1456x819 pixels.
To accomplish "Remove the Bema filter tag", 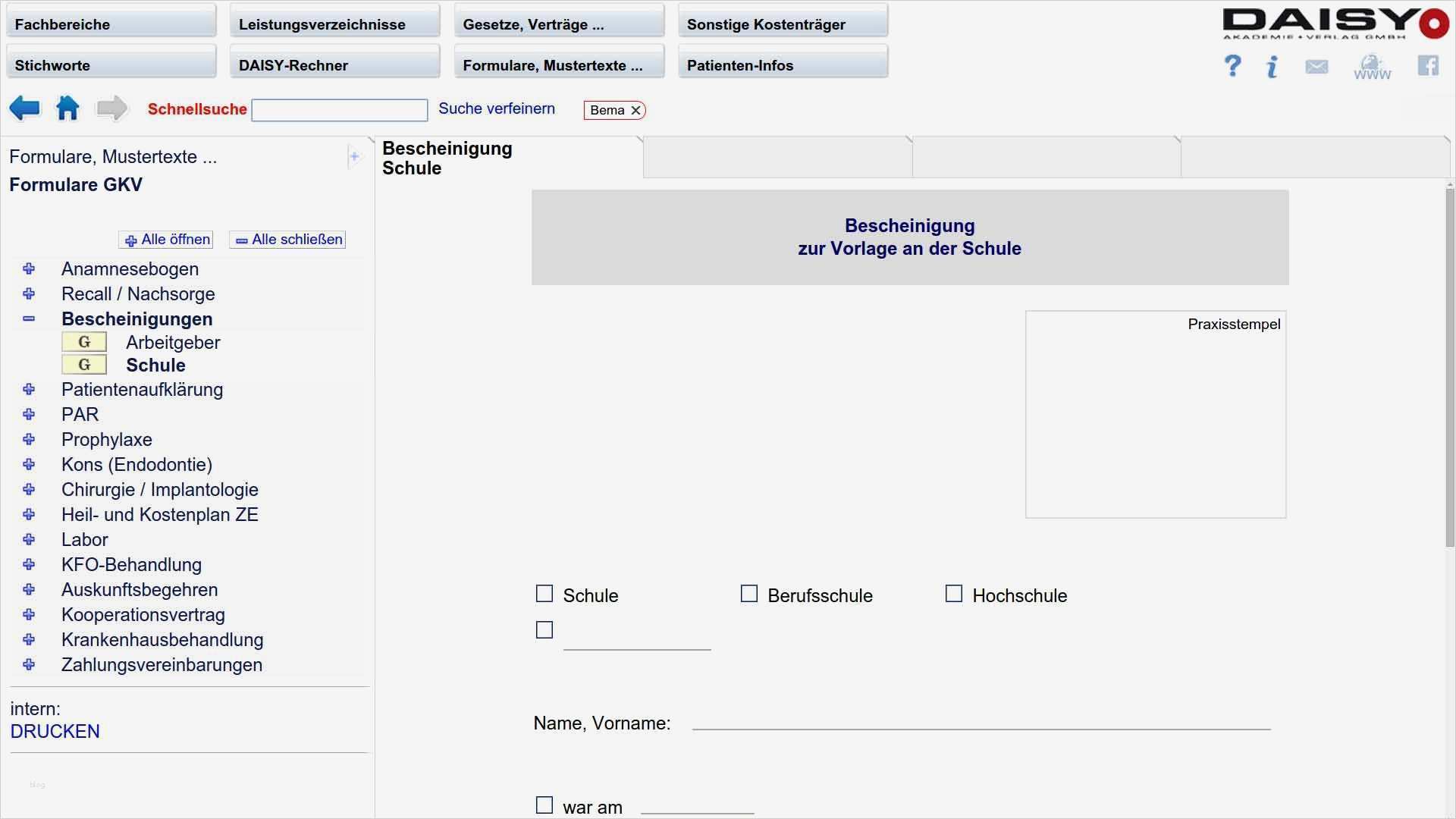I will click(x=635, y=111).
